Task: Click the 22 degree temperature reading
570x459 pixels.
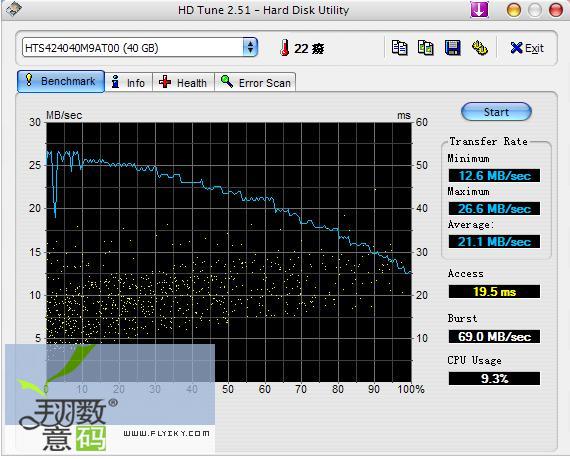Action: pyautogui.click(x=309, y=48)
